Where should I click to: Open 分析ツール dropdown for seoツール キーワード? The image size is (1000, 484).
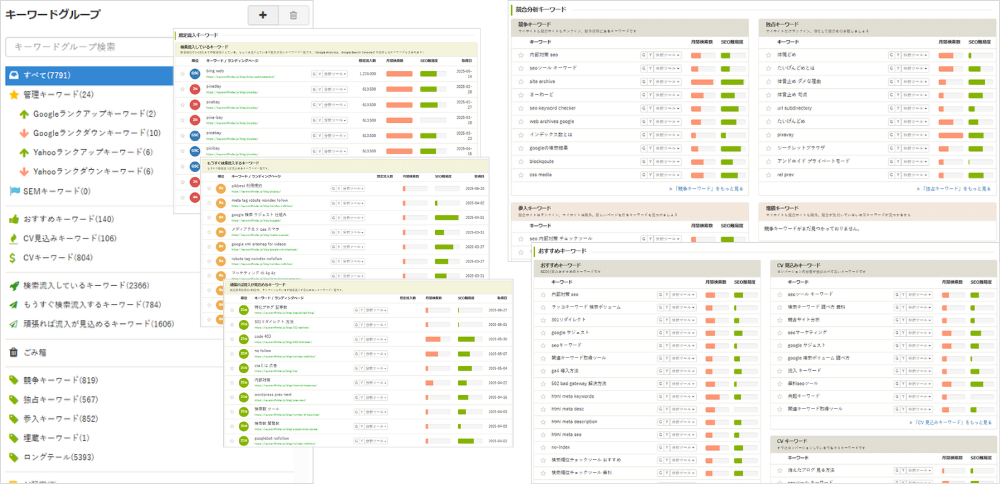pyautogui.click(x=667, y=67)
